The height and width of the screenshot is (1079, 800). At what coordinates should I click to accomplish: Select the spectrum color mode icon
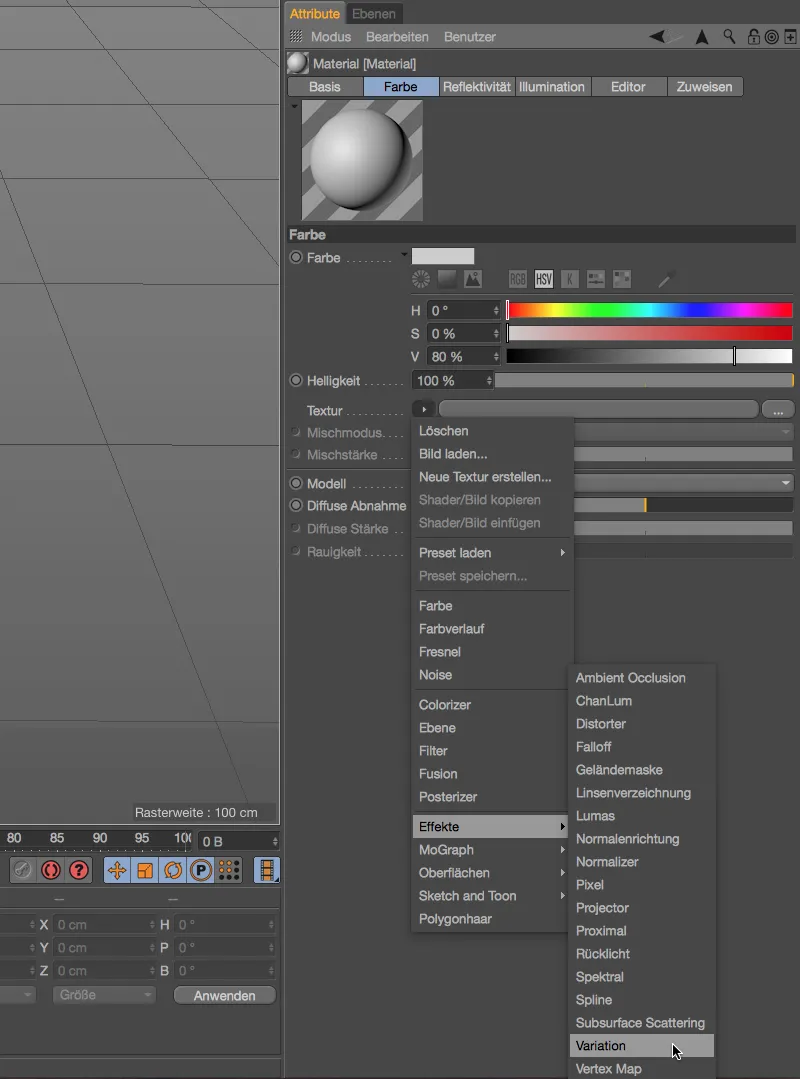447,279
